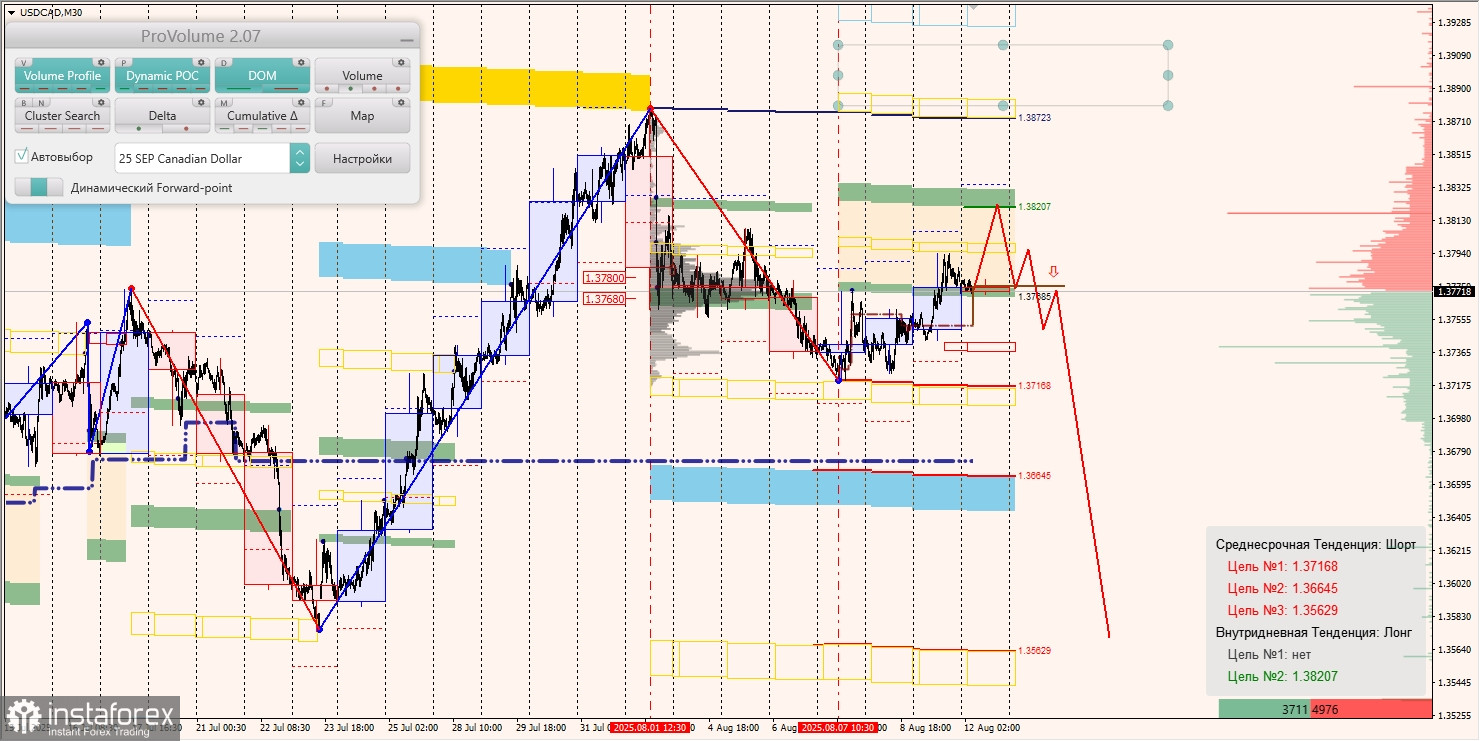Toggle the Volume Profile module
The width and height of the screenshot is (1480, 741).
[62, 76]
